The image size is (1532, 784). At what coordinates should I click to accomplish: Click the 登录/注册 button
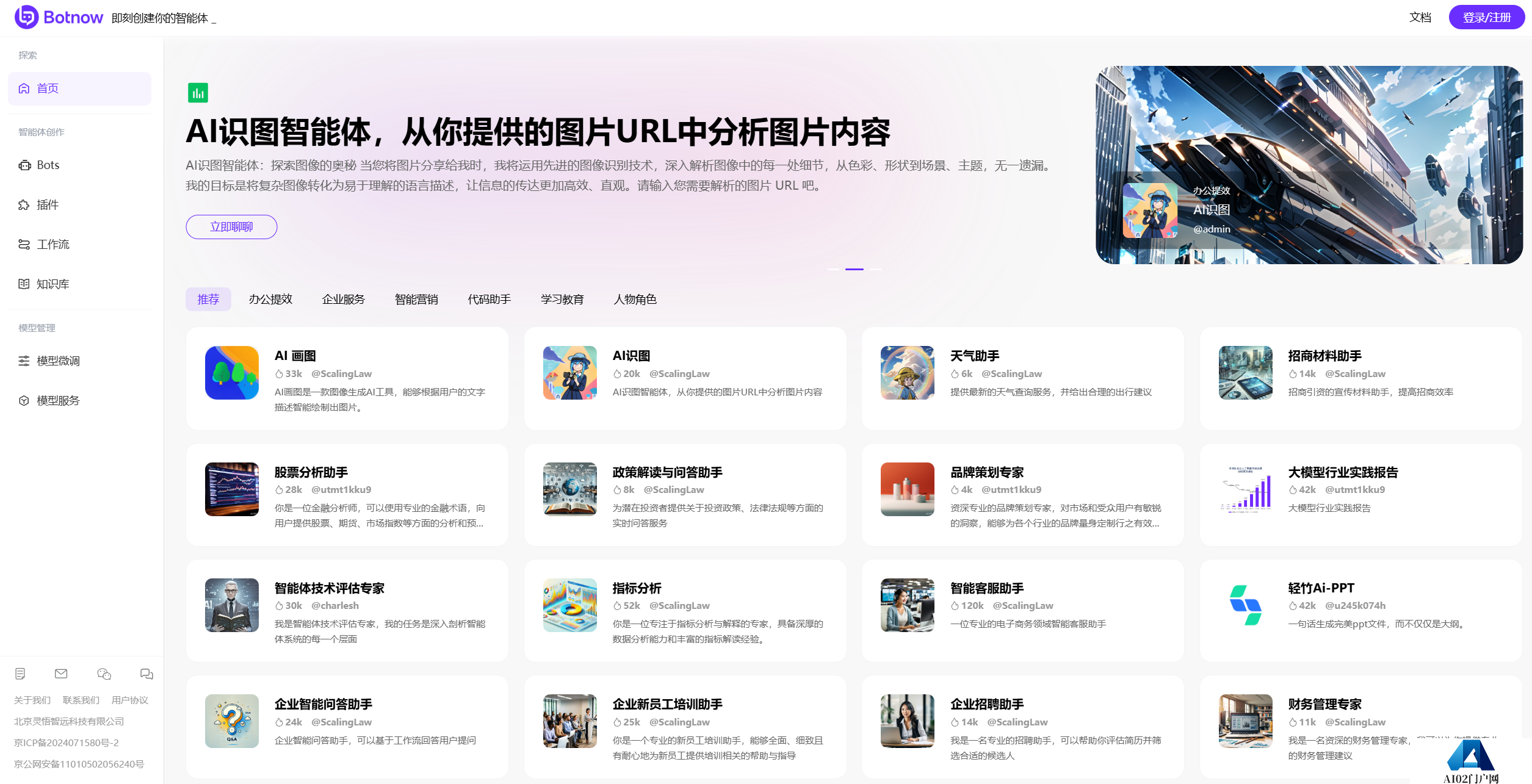[1486, 17]
